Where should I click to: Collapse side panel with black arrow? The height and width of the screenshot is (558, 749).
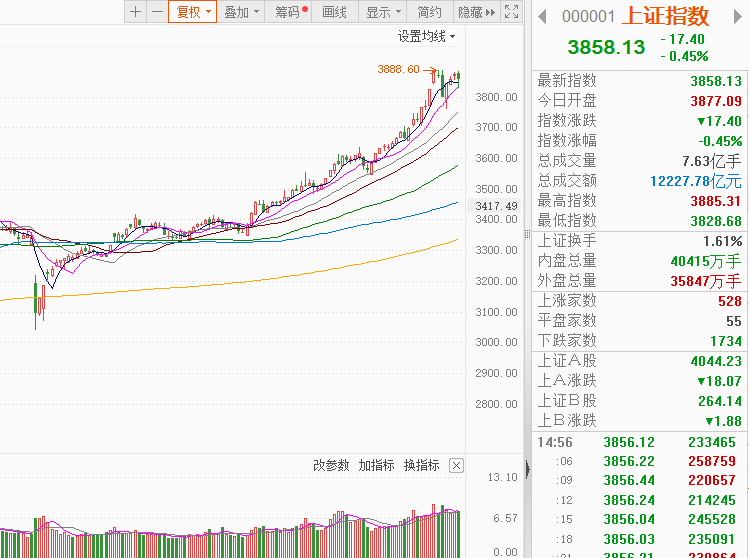(x=527, y=469)
